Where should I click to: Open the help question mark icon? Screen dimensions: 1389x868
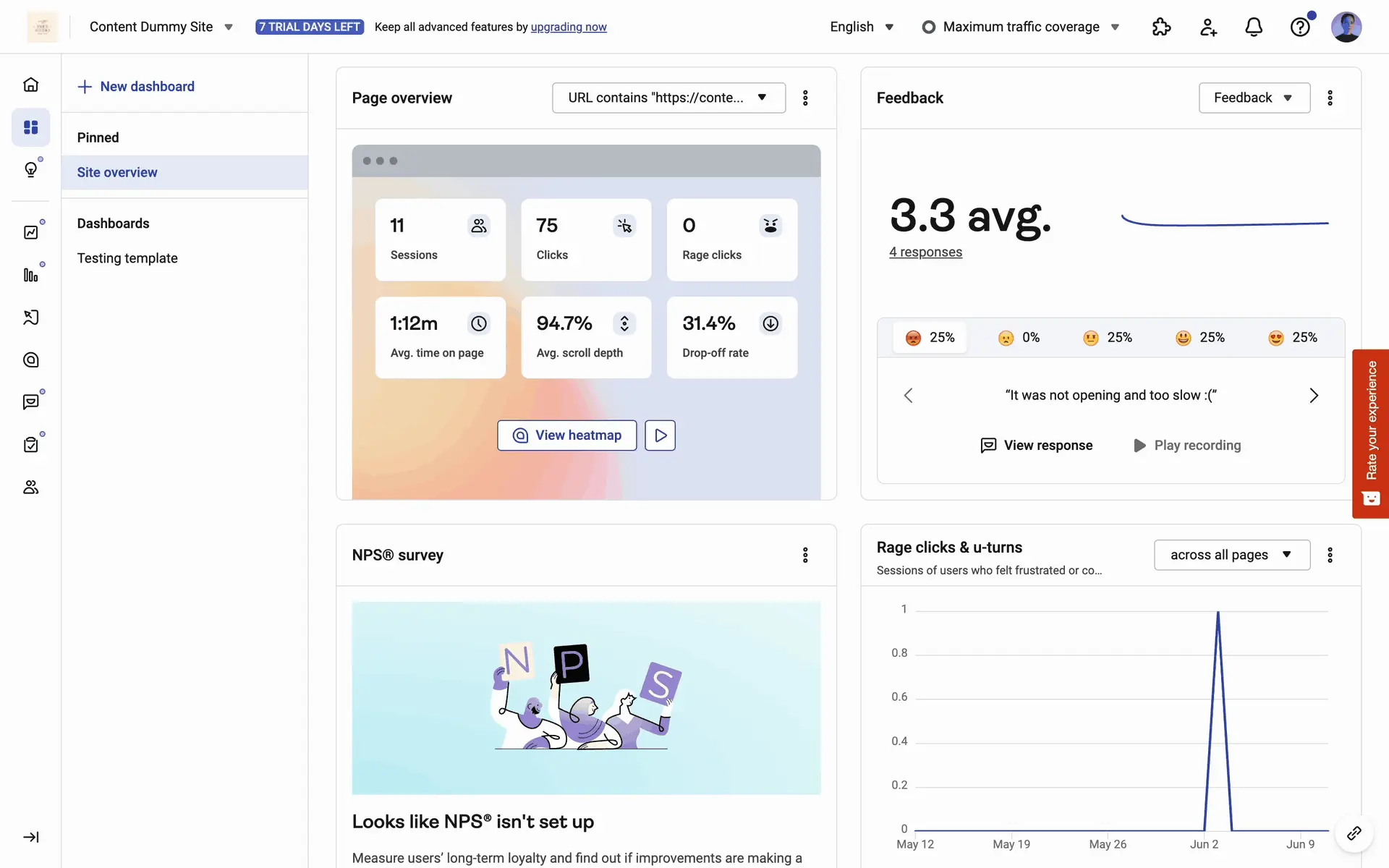[1300, 27]
